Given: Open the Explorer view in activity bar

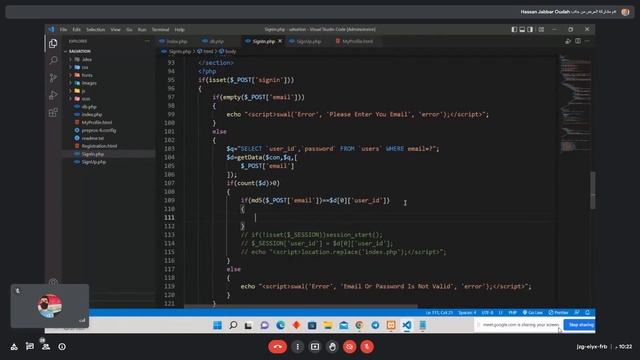Looking at the screenshot, I should [x=53, y=44].
